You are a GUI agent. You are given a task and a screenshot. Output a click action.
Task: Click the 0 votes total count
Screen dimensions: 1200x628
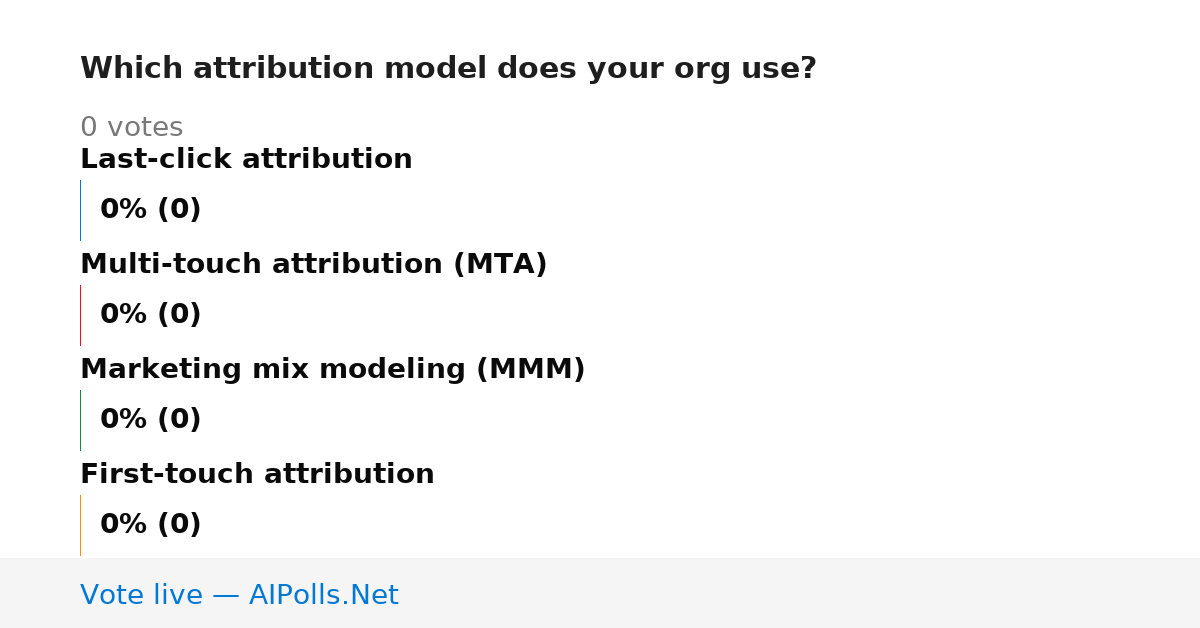(131, 127)
